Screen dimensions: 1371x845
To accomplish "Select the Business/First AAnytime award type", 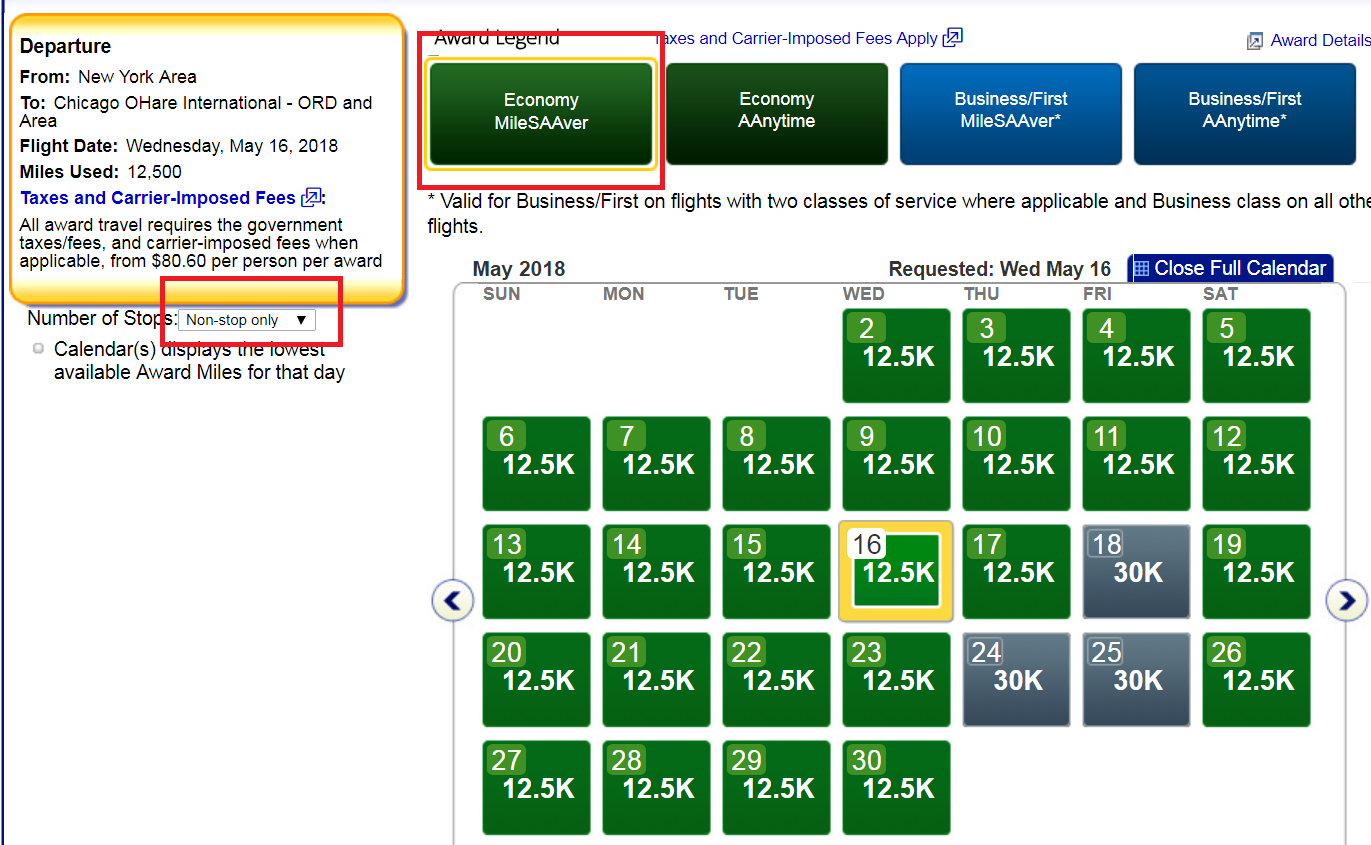I will click(x=1245, y=112).
